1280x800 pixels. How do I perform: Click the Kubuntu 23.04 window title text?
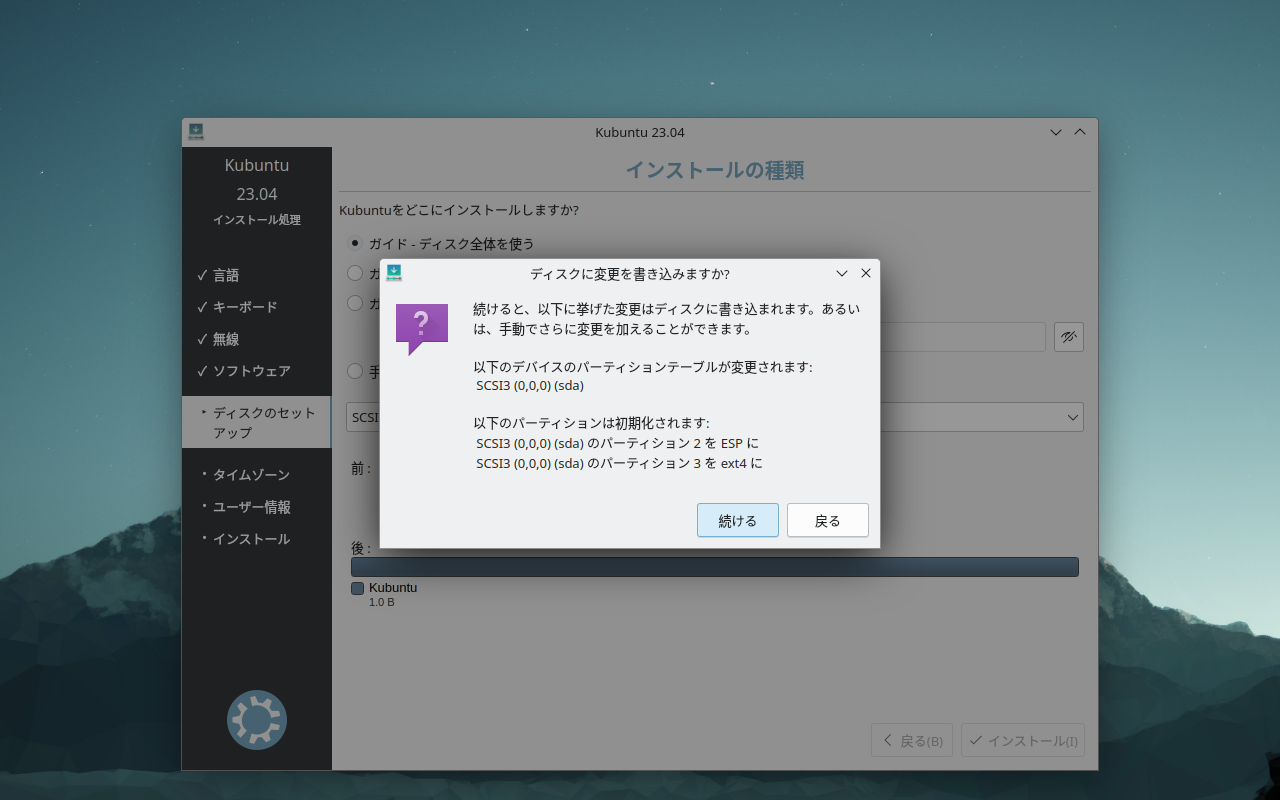[x=640, y=132]
